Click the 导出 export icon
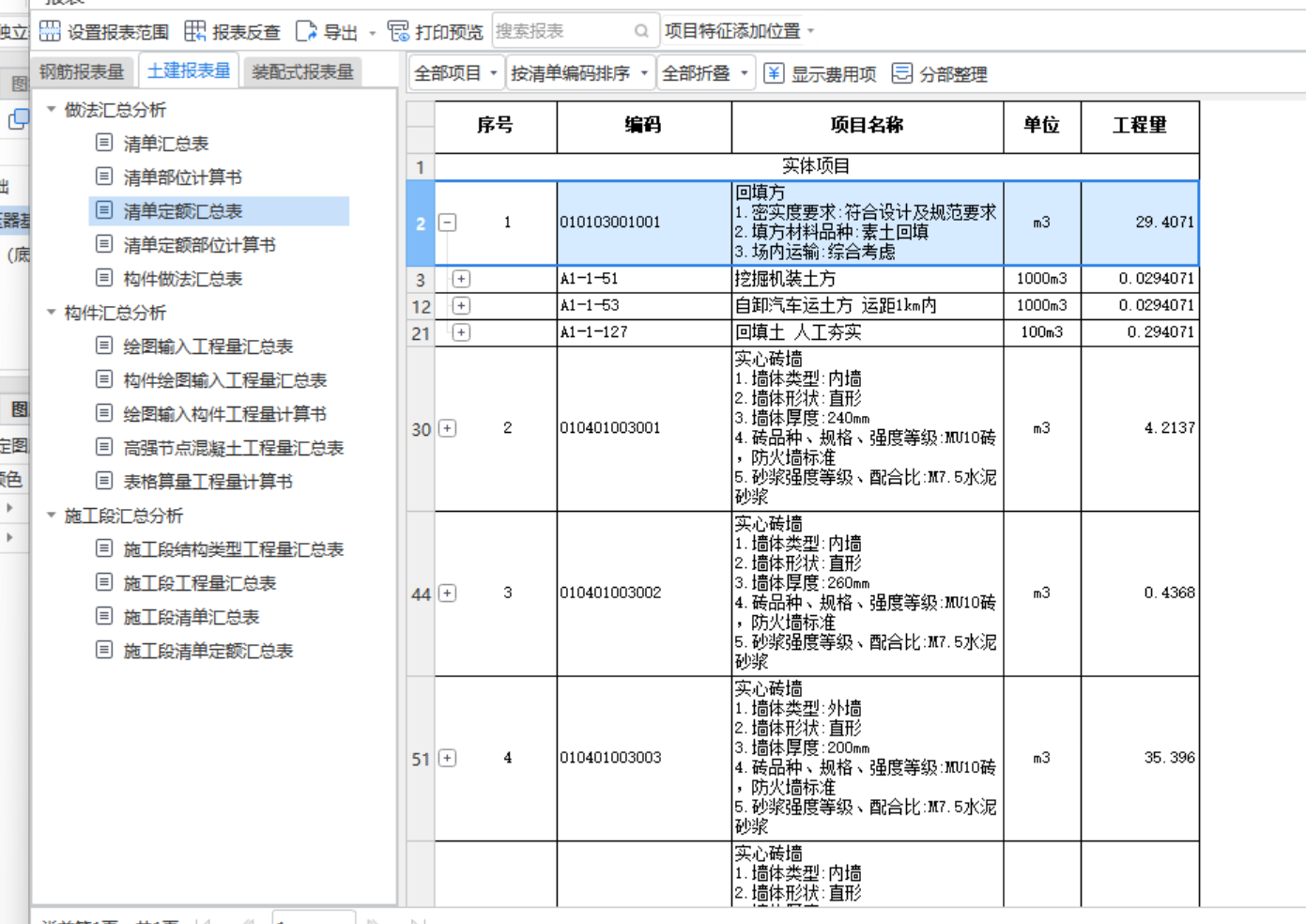The width and height of the screenshot is (1306, 924). point(306,31)
